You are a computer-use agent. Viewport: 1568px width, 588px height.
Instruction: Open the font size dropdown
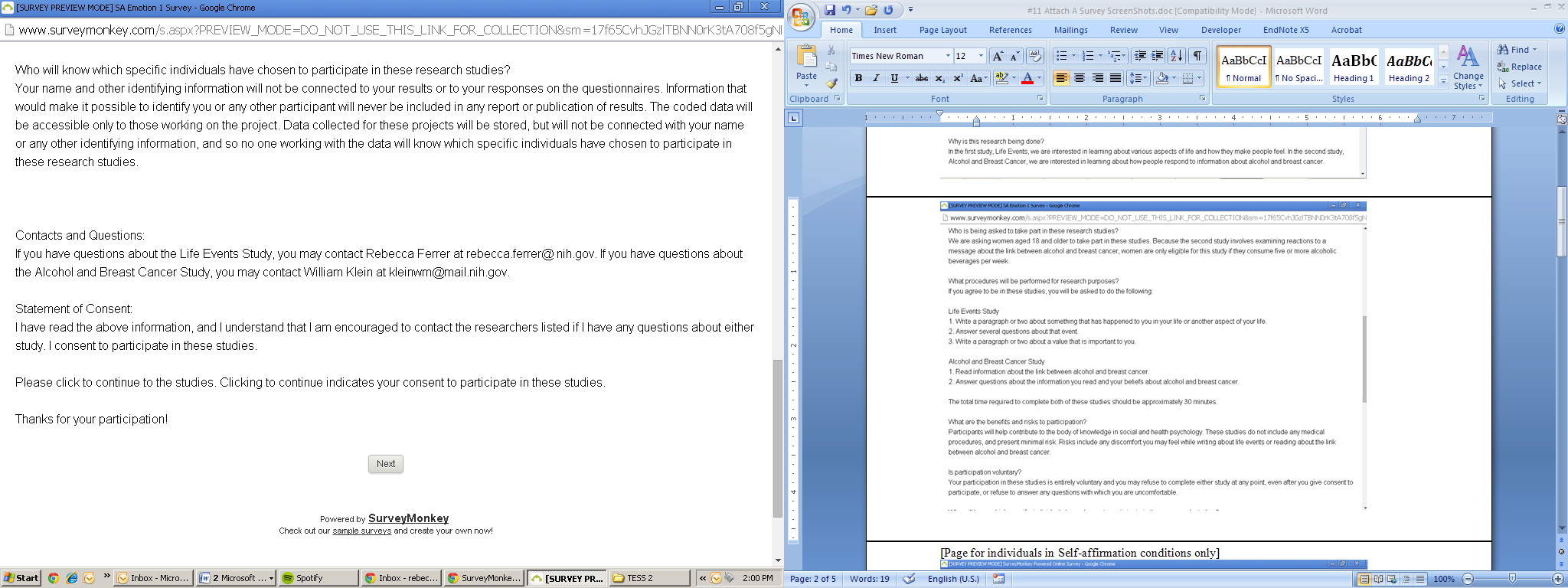[x=981, y=56]
